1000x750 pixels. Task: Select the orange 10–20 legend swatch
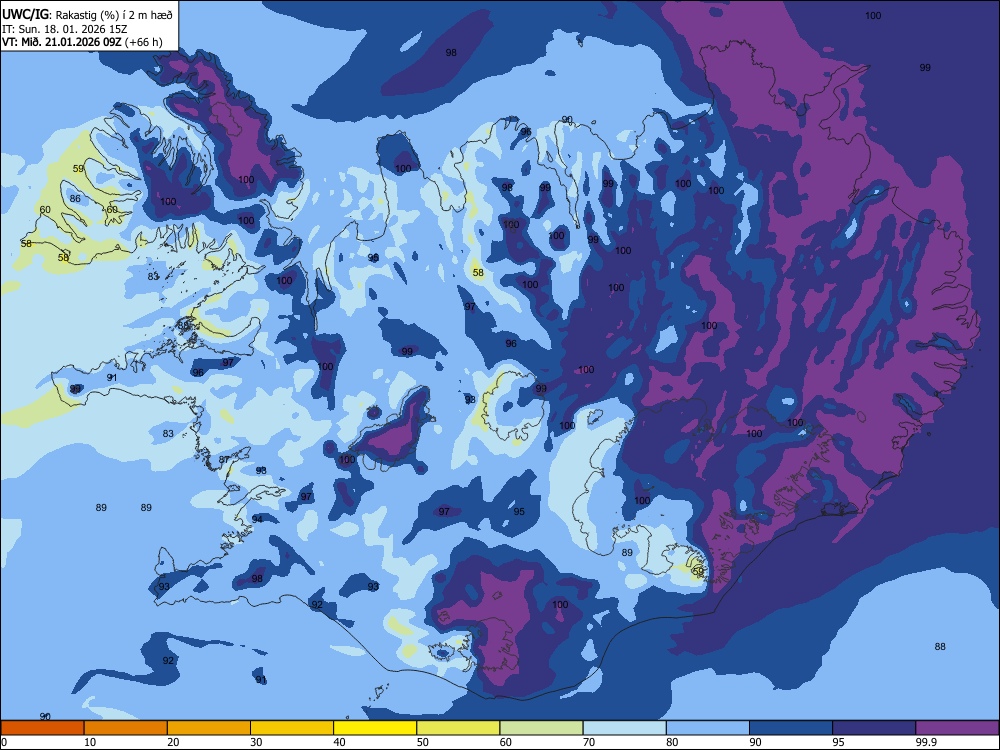(126, 728)
